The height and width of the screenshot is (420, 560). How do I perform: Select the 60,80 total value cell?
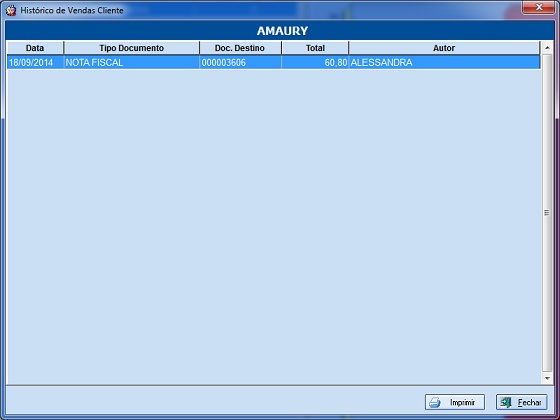pyautogui.click(x=315, y=62)
